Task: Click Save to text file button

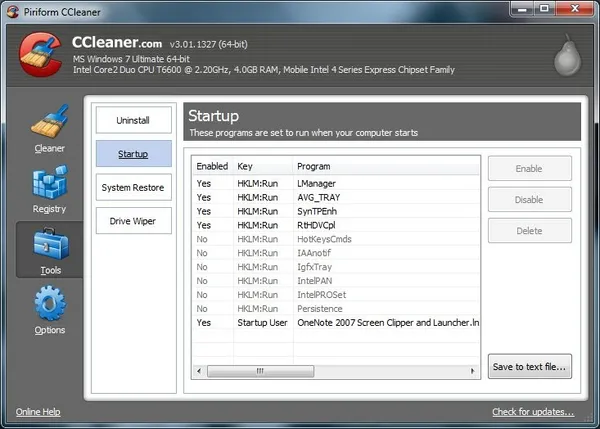Action: coord(530,367)
